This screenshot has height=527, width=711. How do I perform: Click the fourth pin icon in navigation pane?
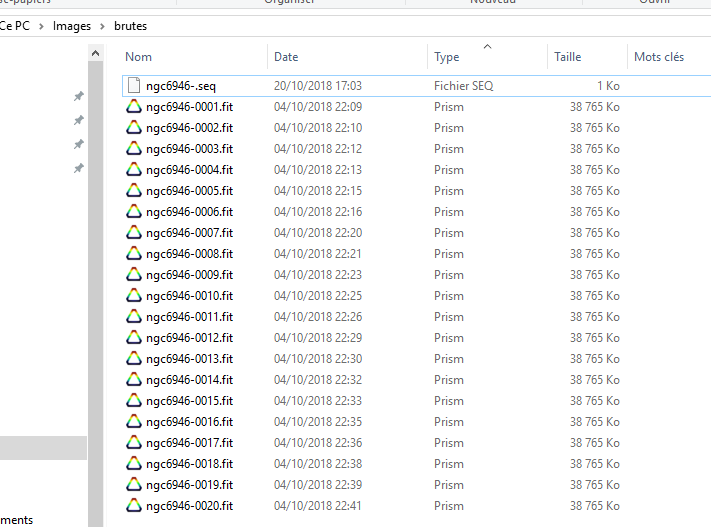coord(79,168)
